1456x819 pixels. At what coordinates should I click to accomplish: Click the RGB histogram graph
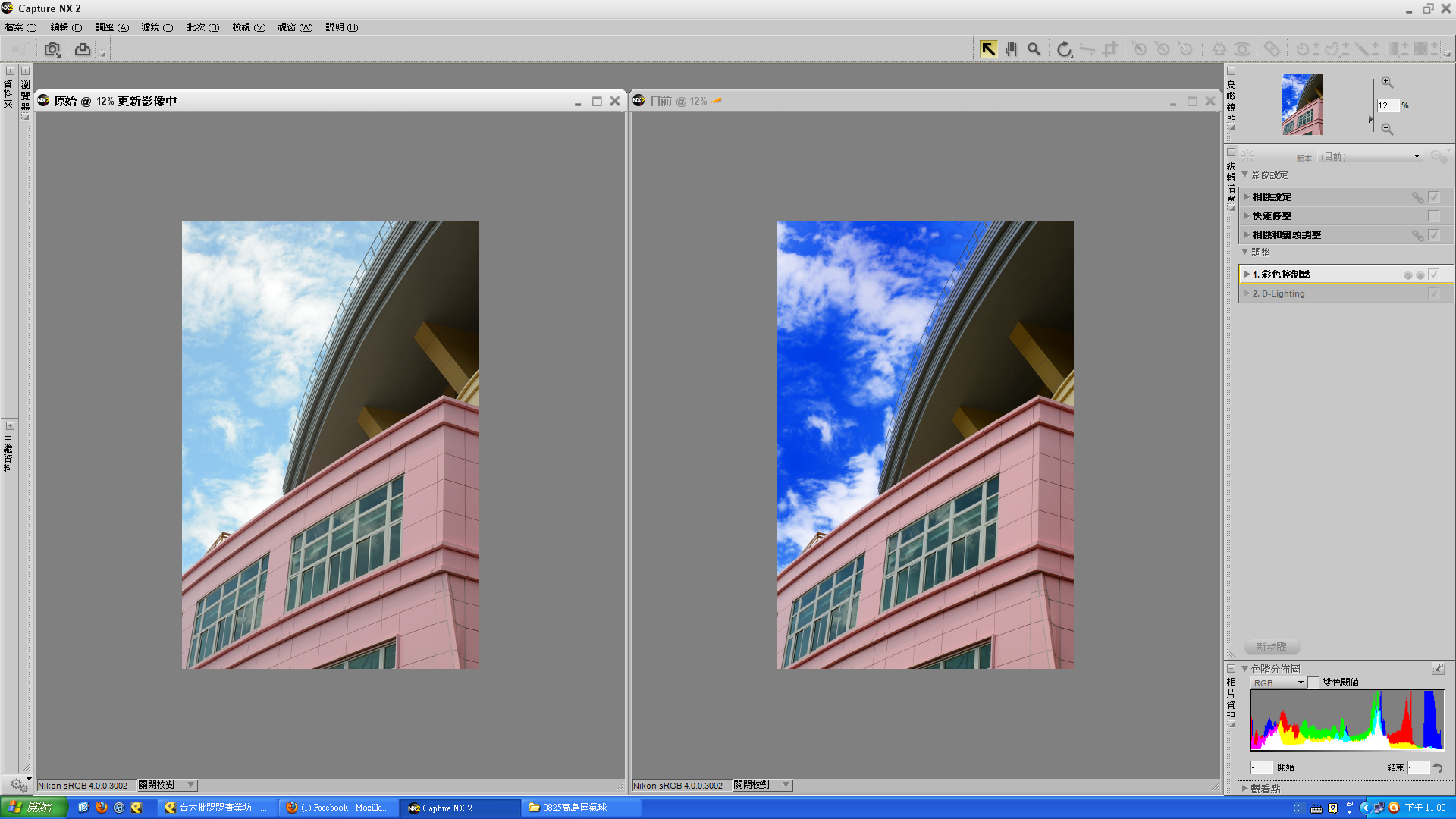click(1347, 720)
